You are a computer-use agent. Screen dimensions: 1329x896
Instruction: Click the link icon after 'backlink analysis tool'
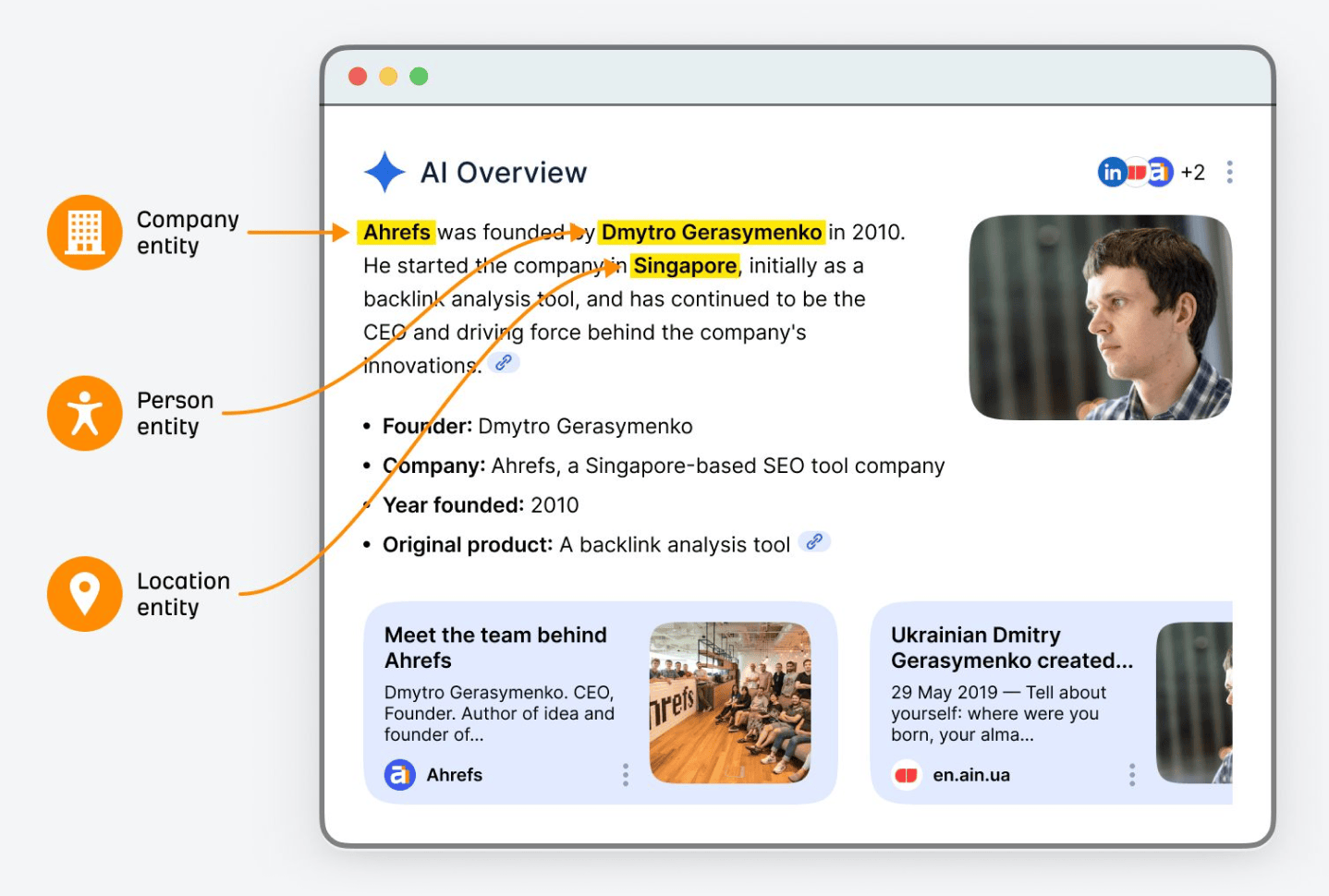pyautogui.click(x=814, y=542)
